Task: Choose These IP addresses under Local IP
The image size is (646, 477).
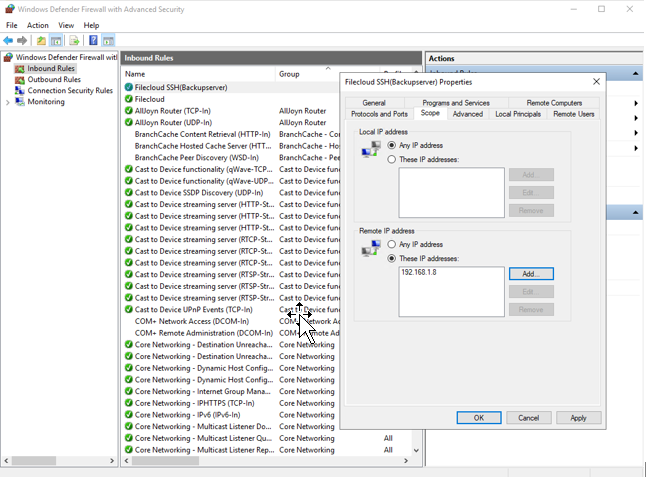Action: (x=391, y=159)
